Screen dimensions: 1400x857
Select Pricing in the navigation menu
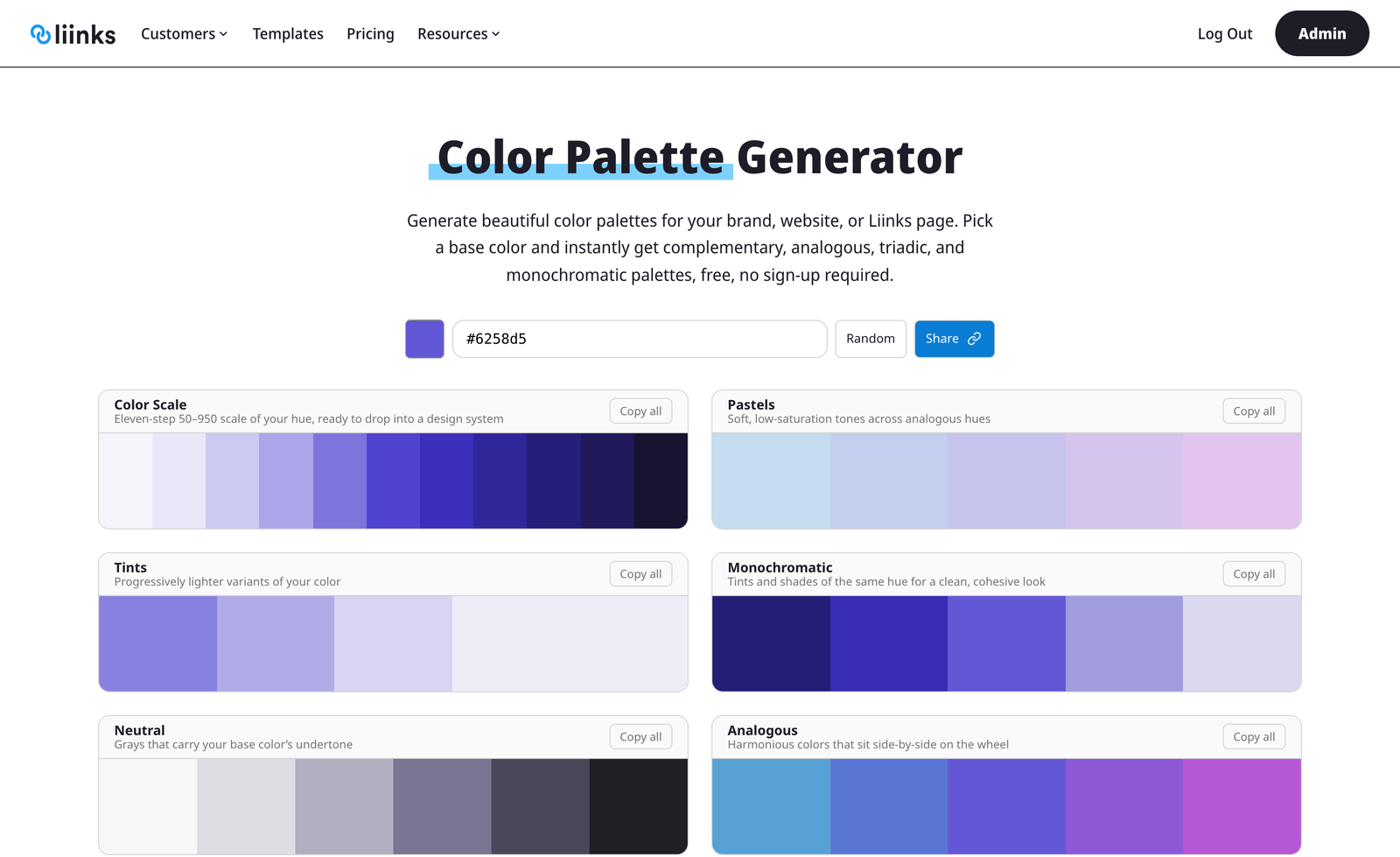(x=370, y=33)
